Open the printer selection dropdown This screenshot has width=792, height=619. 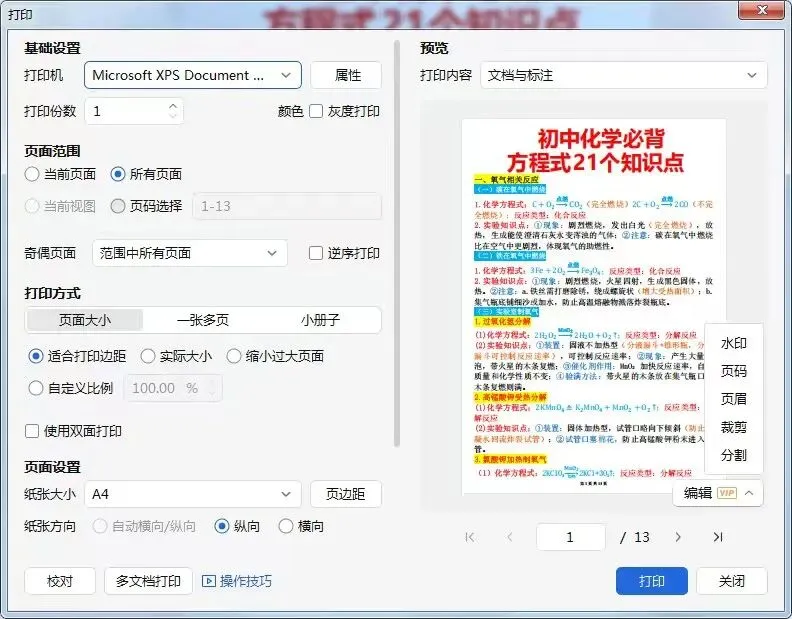coord(193,75)
